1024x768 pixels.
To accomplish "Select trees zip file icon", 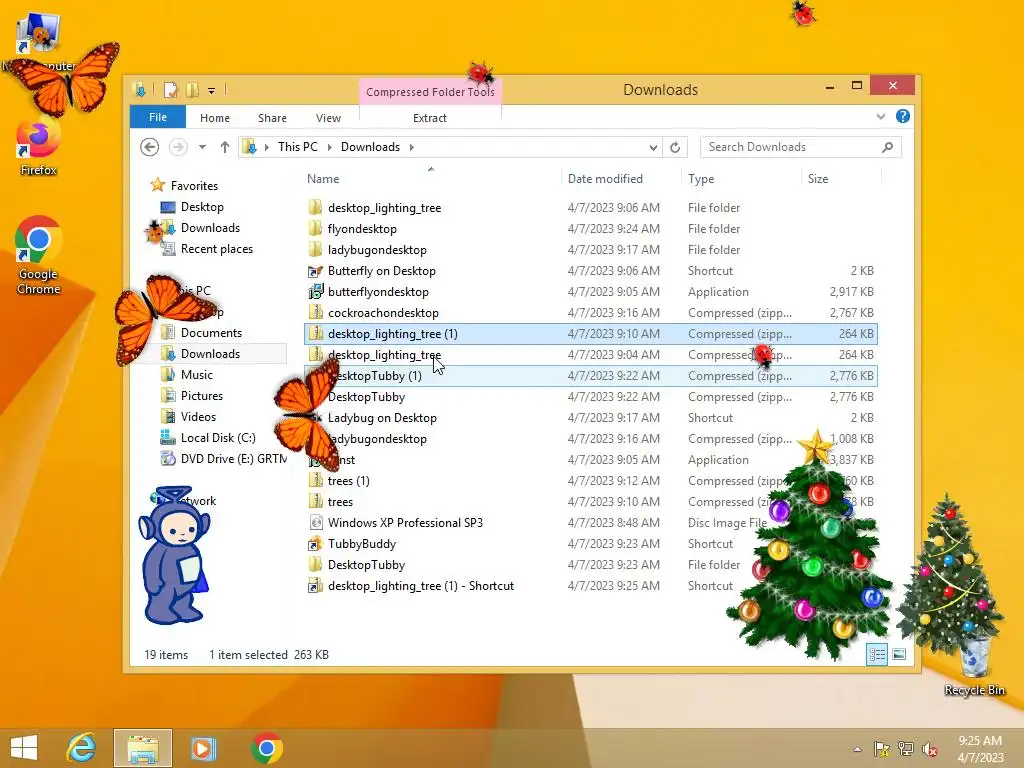I will [x=315, y=502].
